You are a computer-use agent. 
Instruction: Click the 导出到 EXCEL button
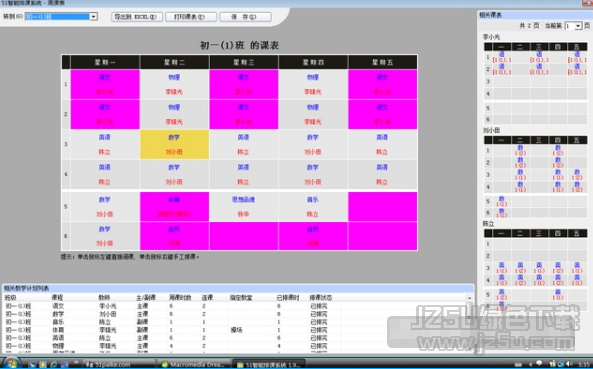137,17
